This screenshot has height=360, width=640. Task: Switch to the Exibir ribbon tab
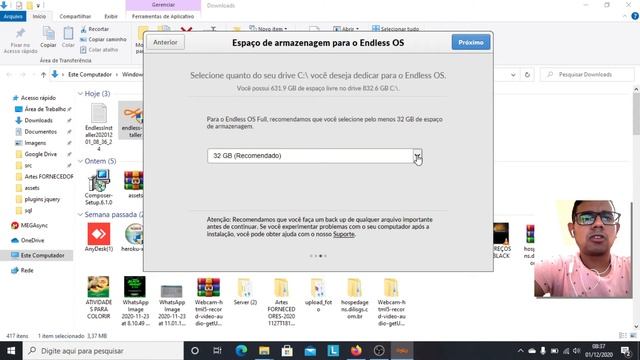coord(111,16)
